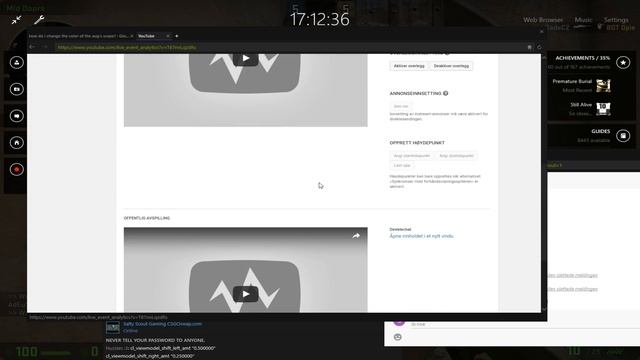Click the first deleted-message link in the chat window

(x=573, y=276)
